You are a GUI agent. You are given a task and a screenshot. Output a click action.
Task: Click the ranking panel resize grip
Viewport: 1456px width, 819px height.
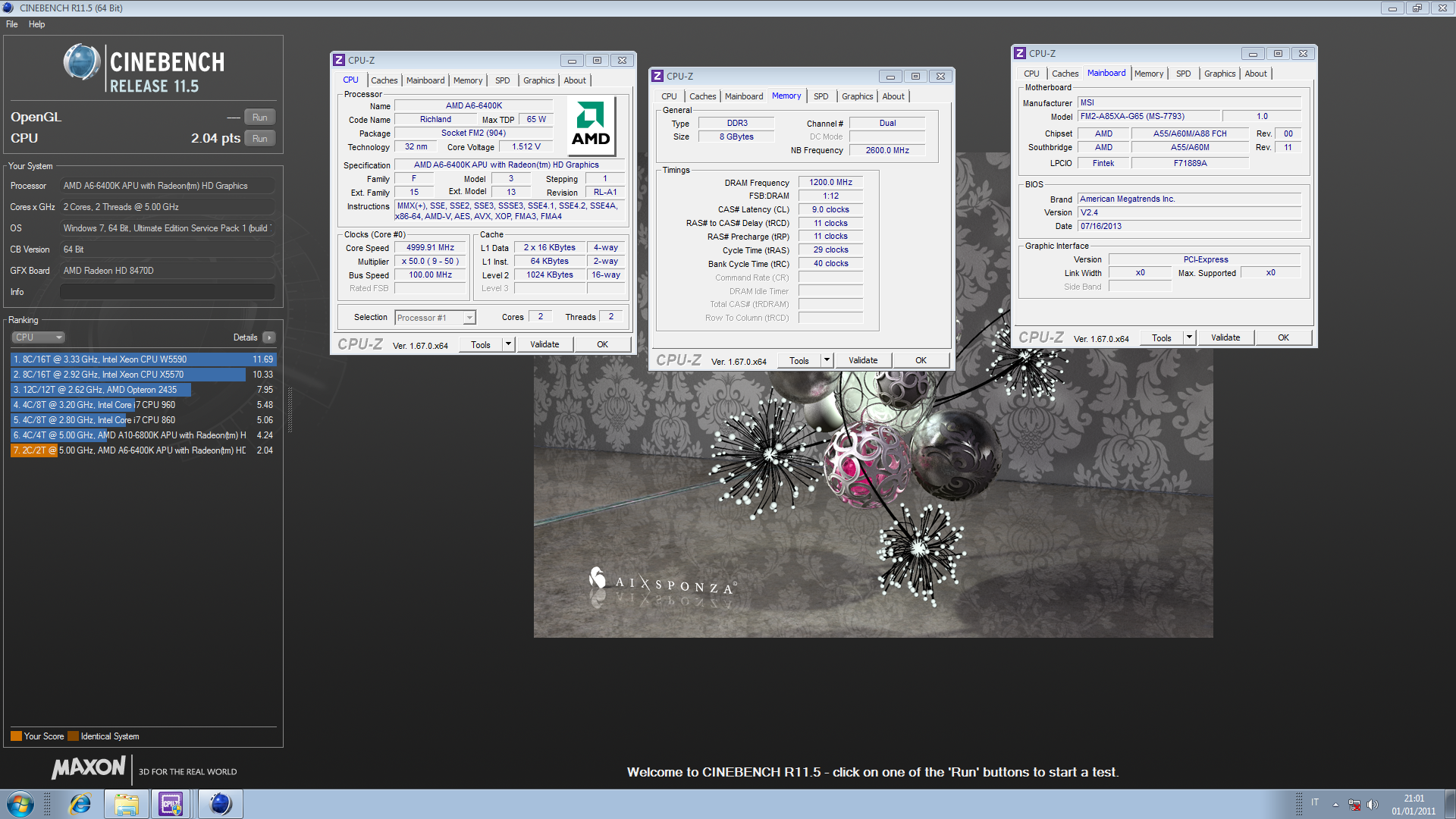(290, 409)
